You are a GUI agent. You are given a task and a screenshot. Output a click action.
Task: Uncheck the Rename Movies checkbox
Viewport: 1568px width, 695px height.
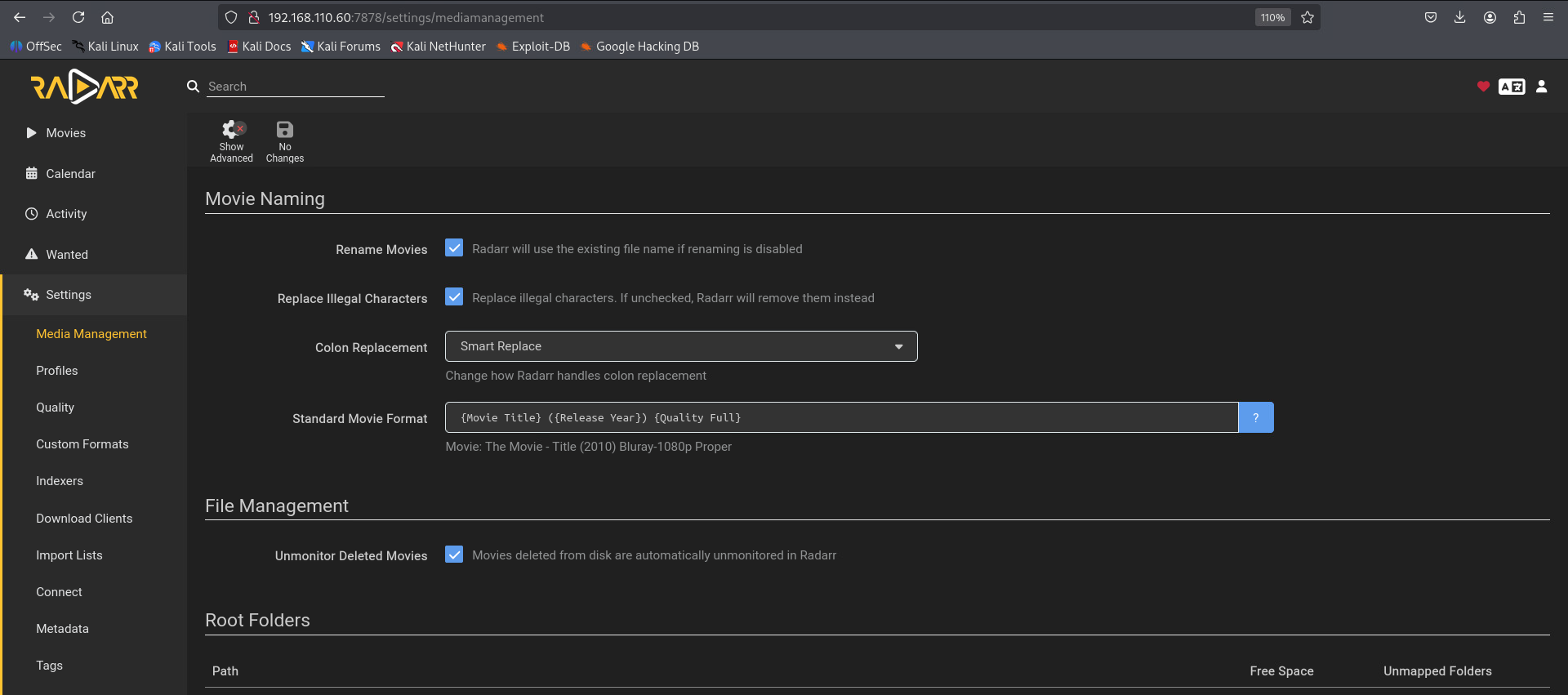pos(454,248)
